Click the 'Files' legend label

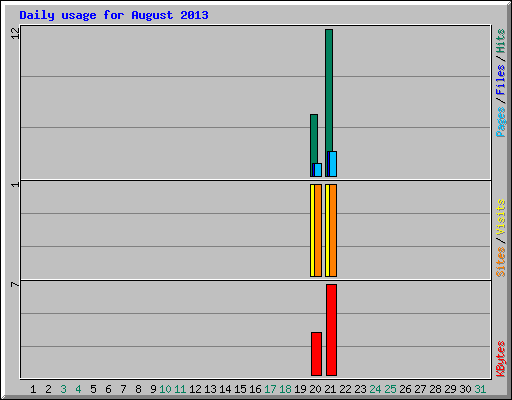tap(500, 80)
